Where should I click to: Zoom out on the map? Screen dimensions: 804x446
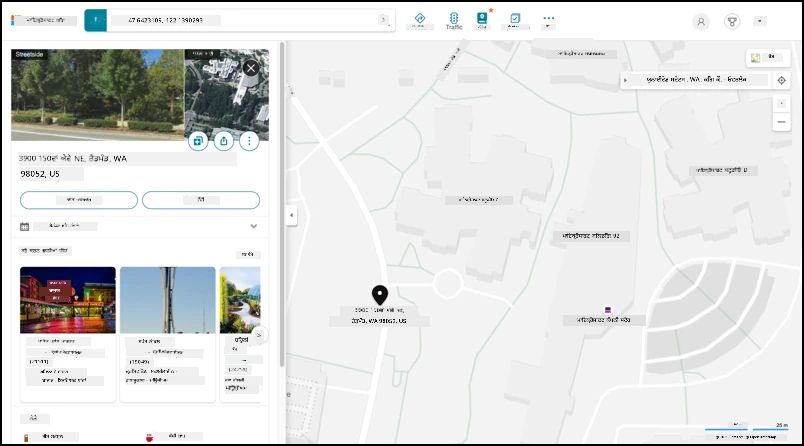tap(781, 122)
